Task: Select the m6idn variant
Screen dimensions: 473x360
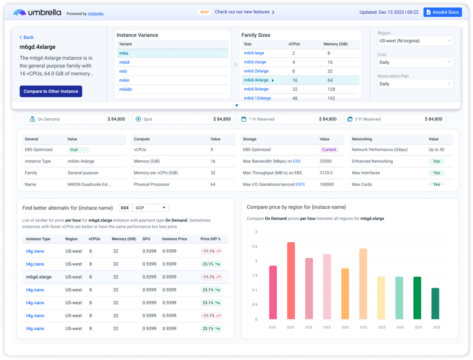Action: 126,89
